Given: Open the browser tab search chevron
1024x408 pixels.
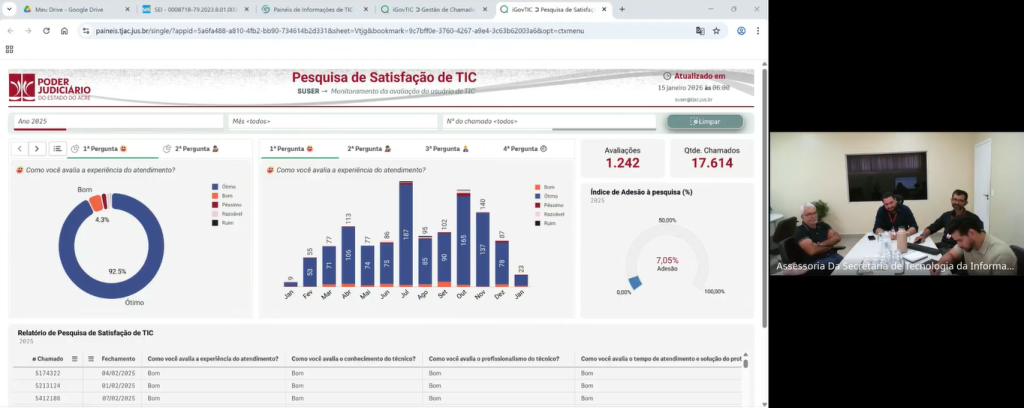Looking at the screenshot, I should point(9,9).
